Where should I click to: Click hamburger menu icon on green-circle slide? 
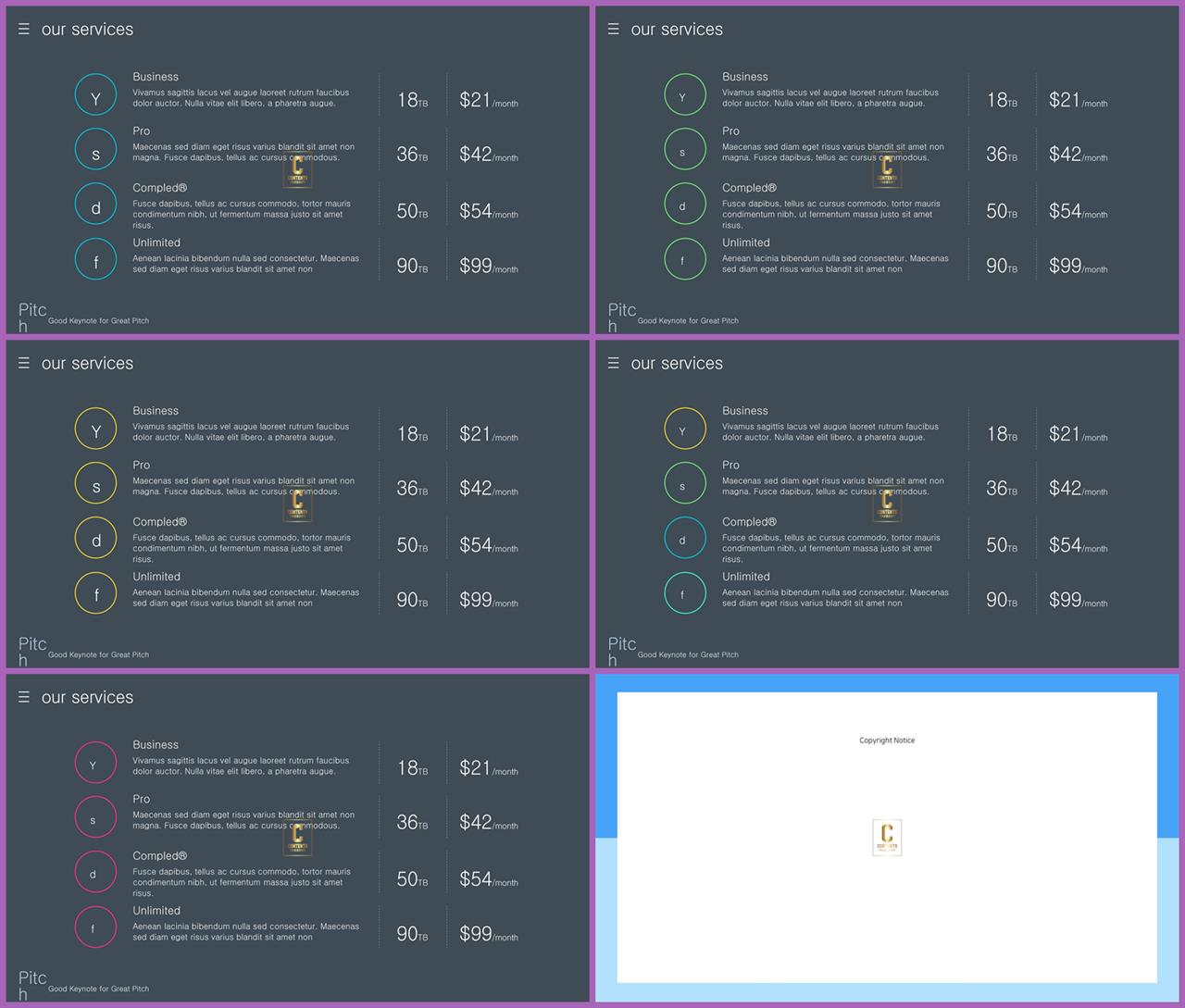(x=613, y=29)
